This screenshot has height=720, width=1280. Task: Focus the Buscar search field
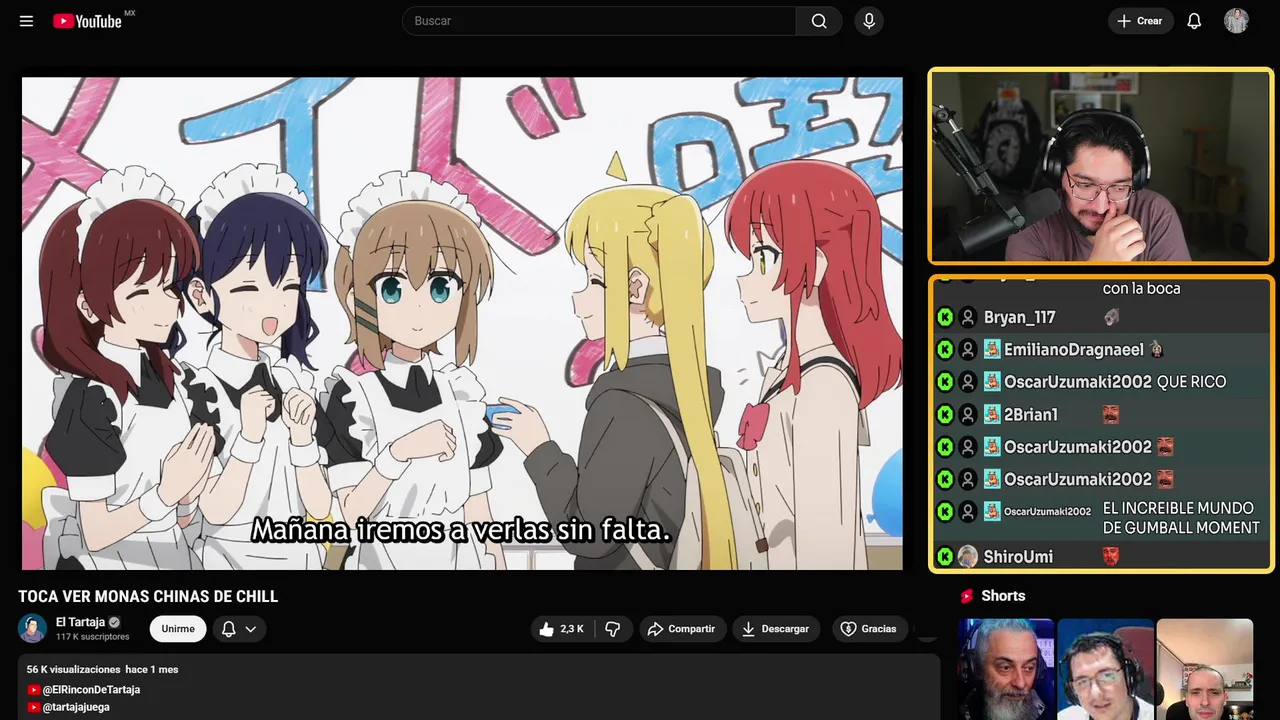coord(599,21)
